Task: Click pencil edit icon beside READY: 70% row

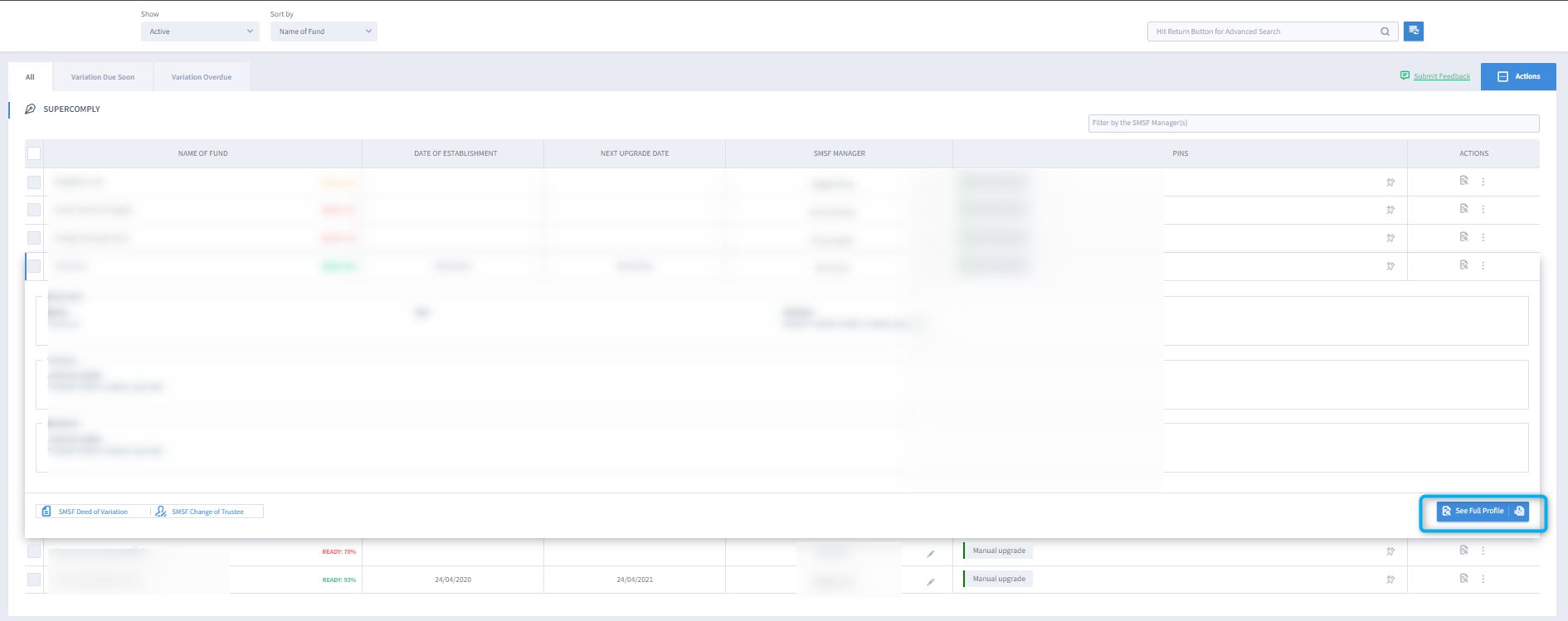Action: 931,554
